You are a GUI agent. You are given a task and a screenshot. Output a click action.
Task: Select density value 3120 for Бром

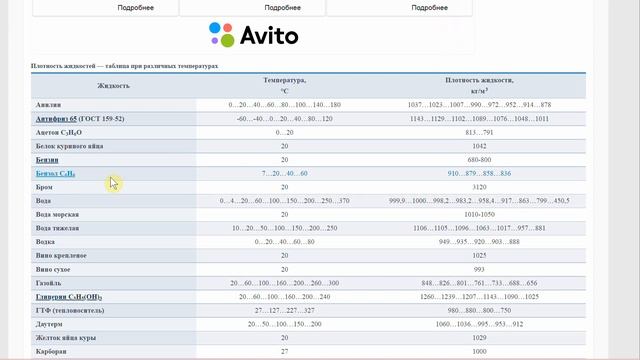[x=479, y=187]
